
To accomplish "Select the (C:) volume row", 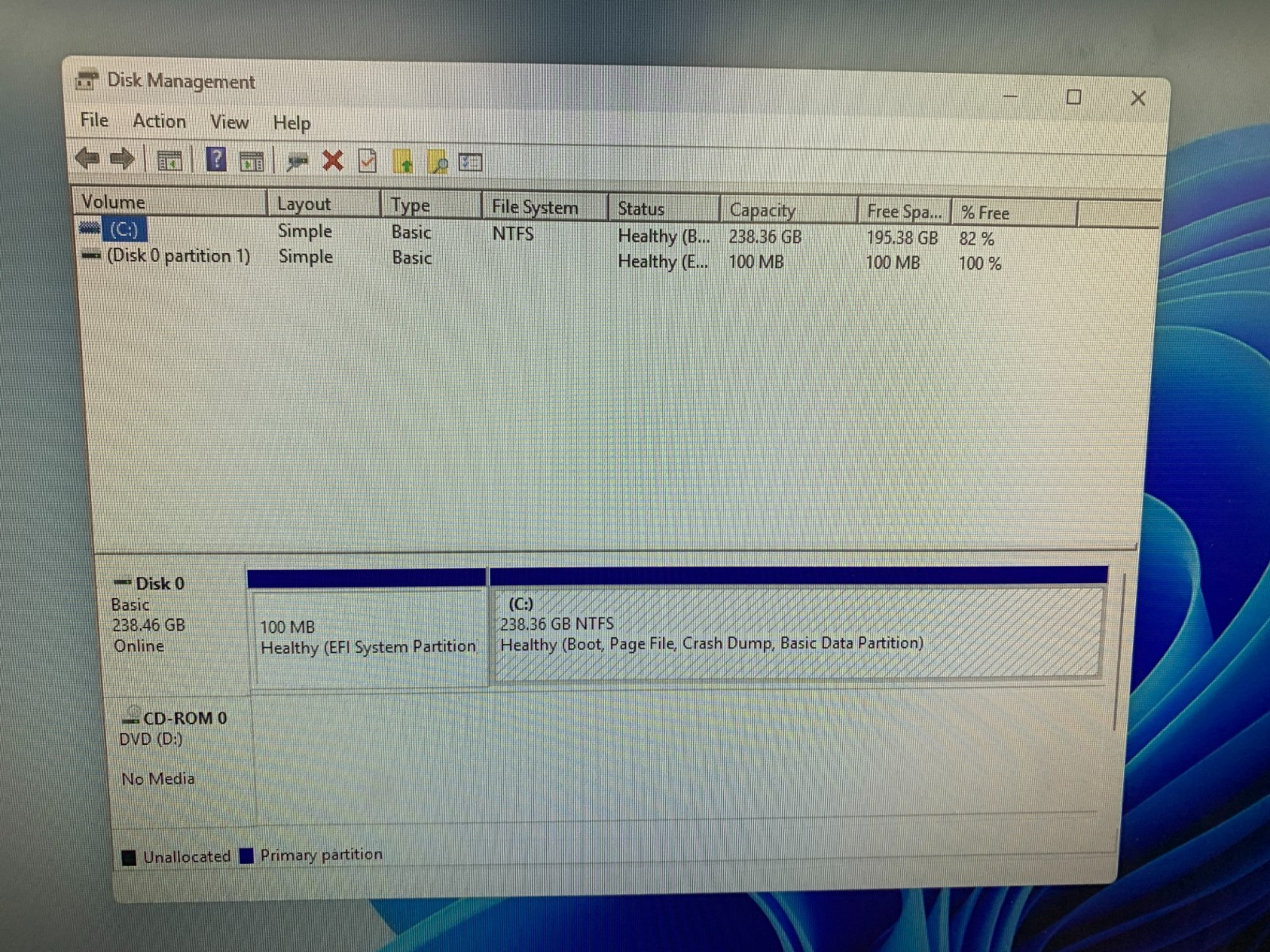I will (540, 234).
